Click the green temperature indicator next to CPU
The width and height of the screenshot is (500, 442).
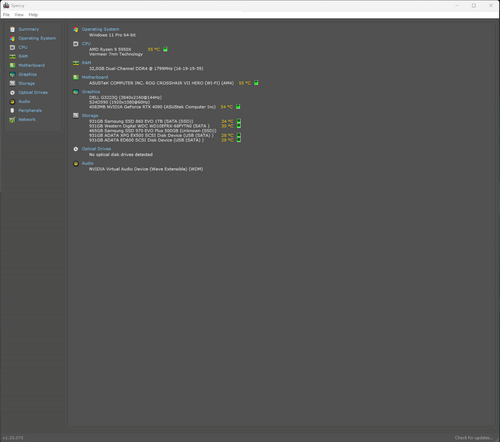pos(165,49)
